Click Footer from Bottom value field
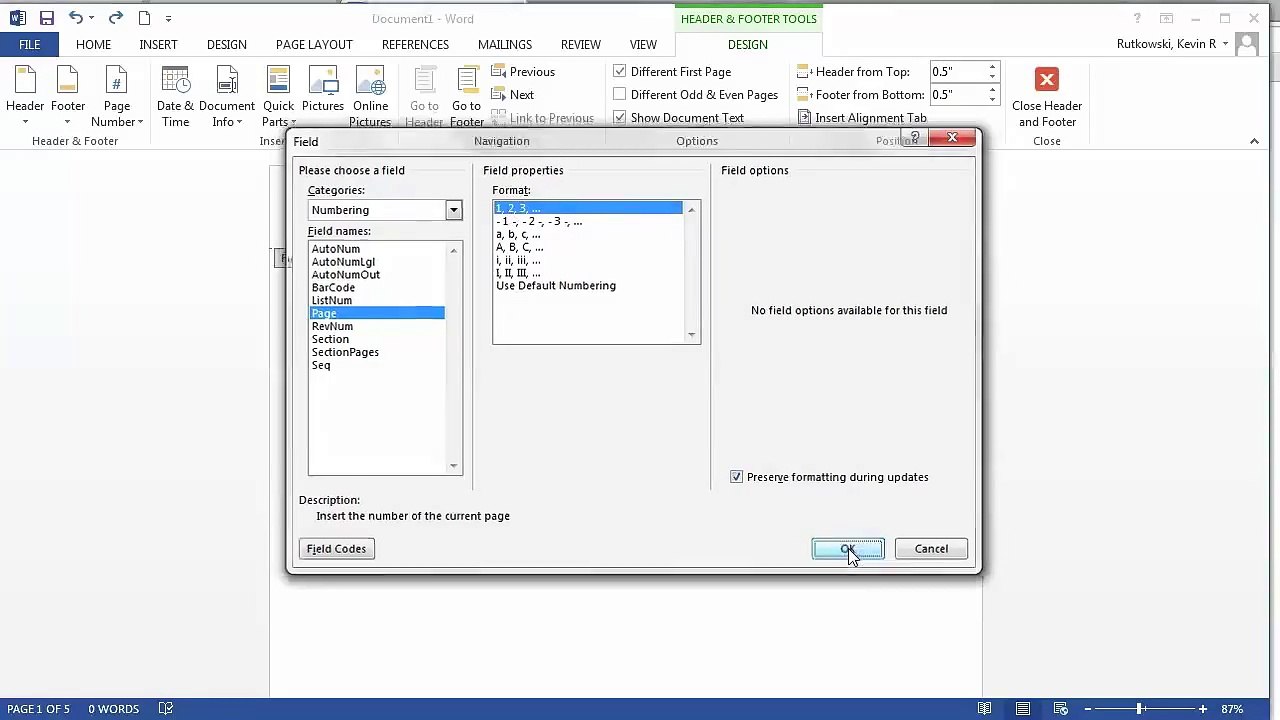The image size is (1280, 720). click(958, 95)
